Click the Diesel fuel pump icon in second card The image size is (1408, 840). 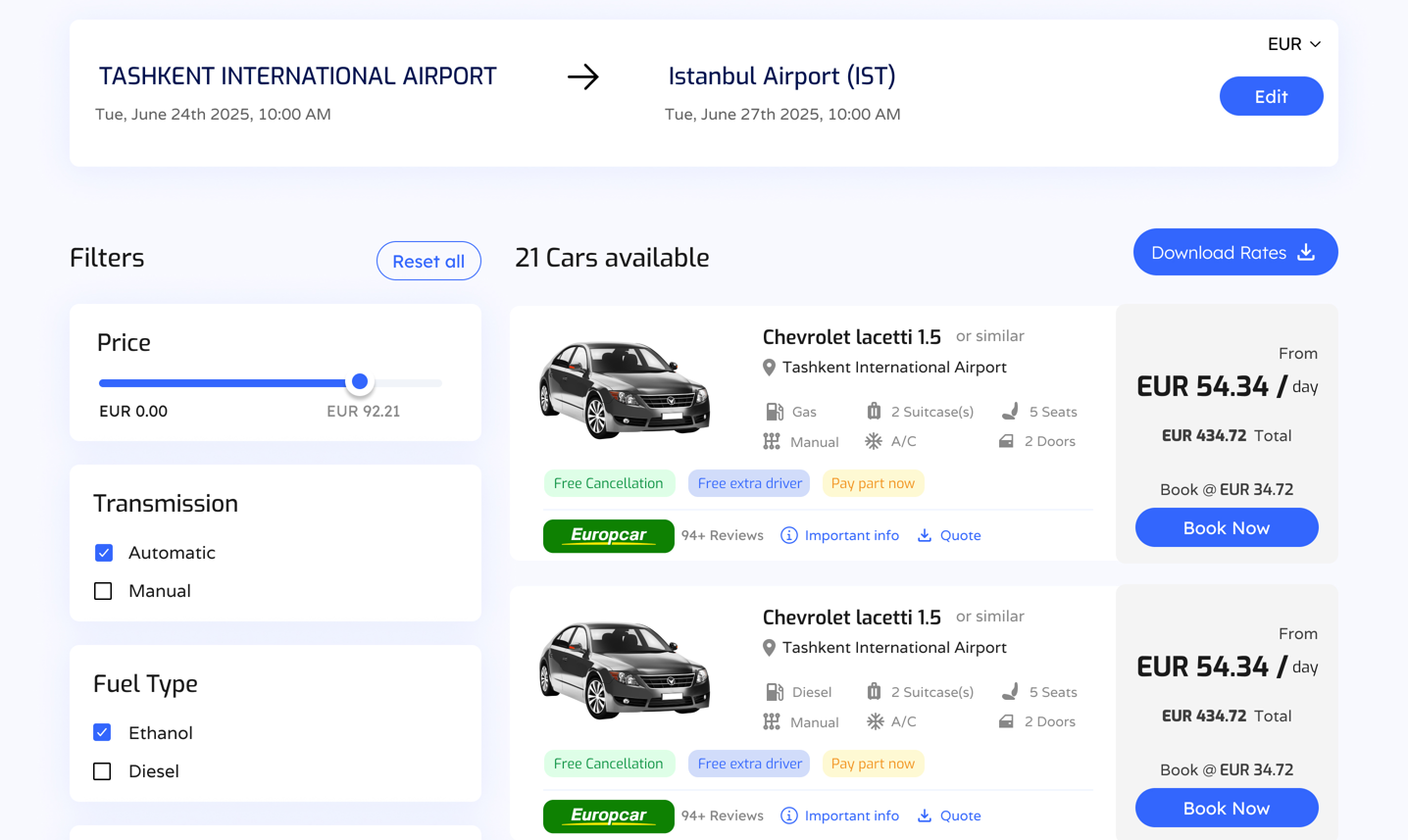[775, 692]
